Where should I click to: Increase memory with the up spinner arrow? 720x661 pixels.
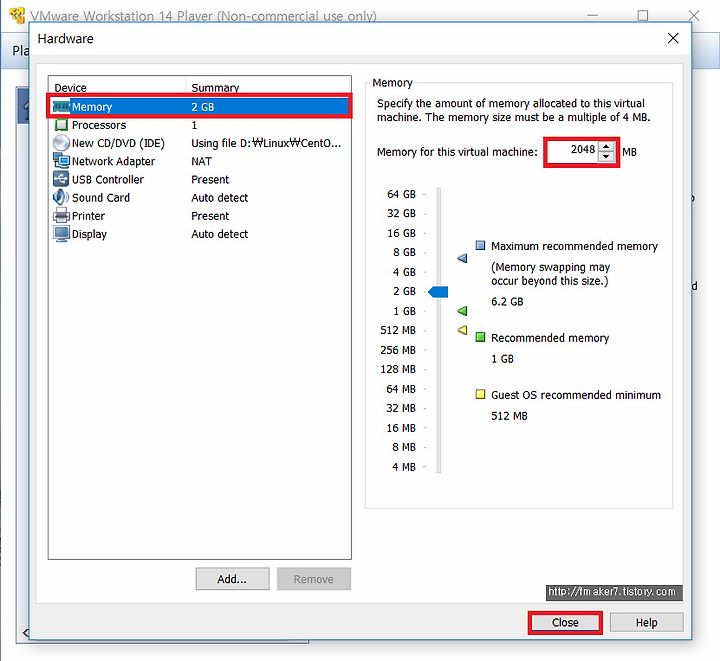tap(606, 147)
